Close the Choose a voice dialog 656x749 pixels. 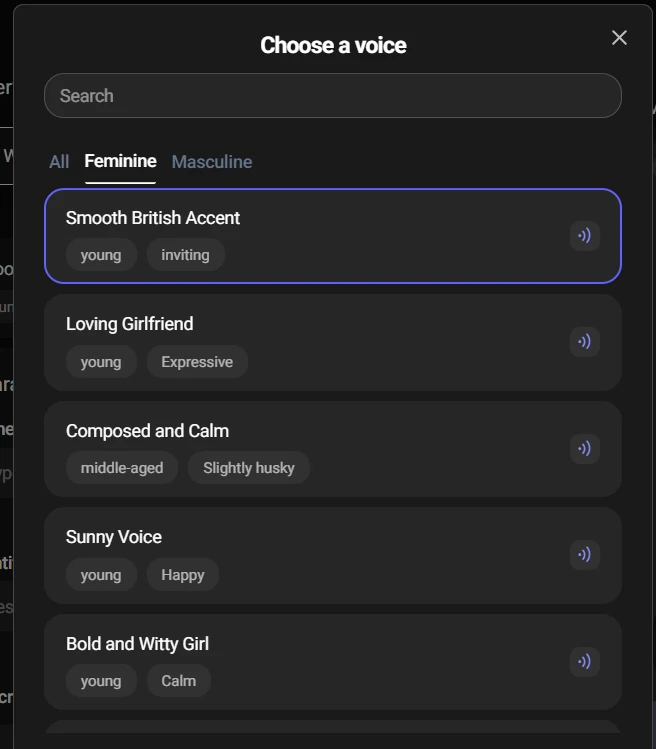coord(619,38)
